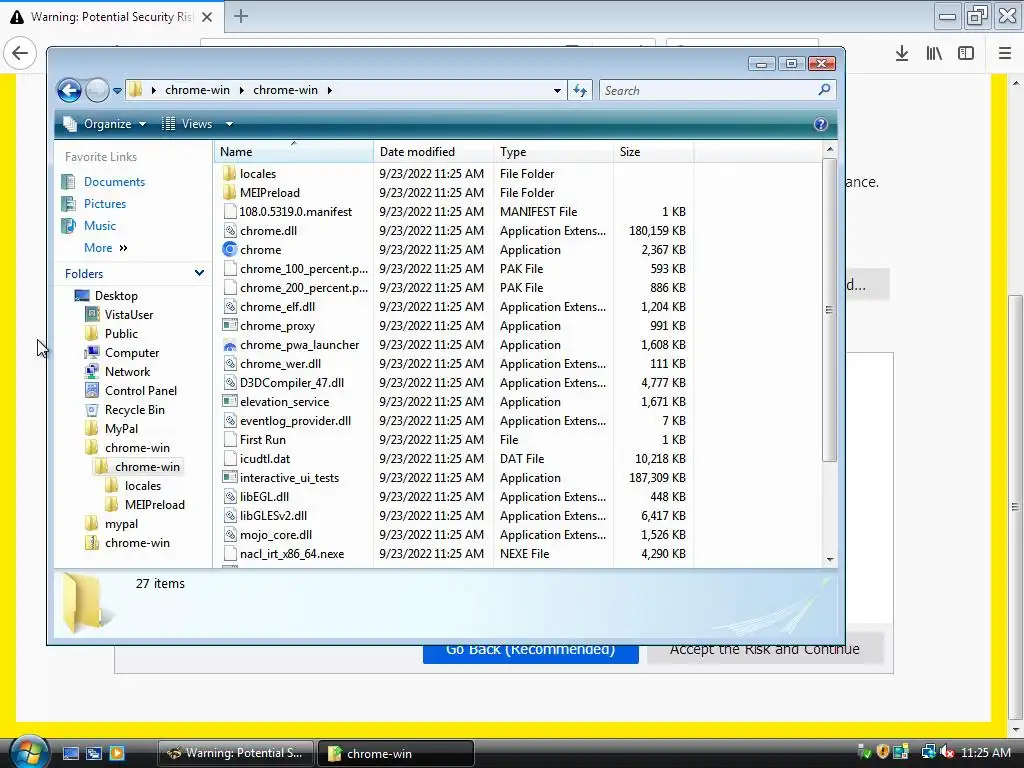Select chrome_wer.dll file icon
This screenshot has height=768, width=1024.
point(229,364)
